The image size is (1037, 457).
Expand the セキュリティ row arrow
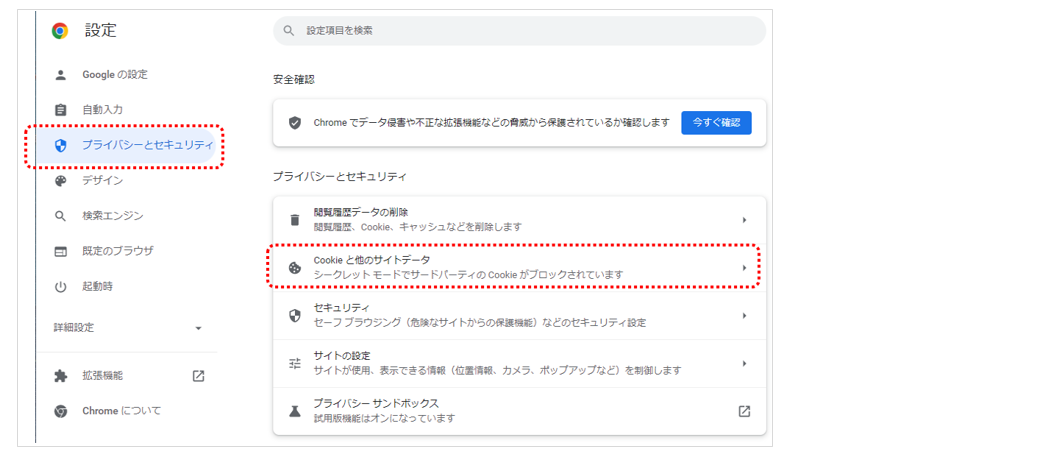[744, 315]
